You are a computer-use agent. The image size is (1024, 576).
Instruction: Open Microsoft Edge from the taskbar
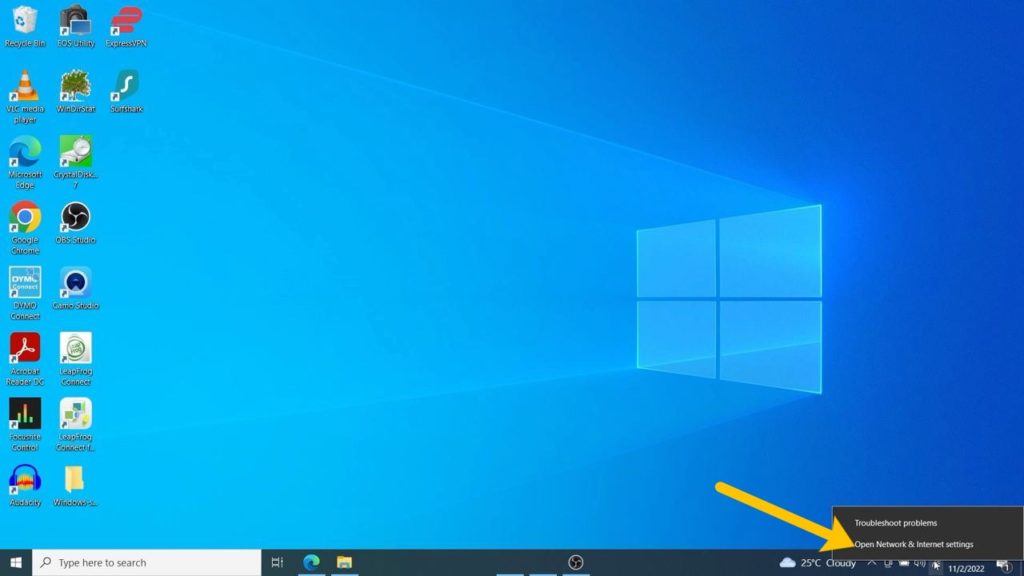tap(312, 562)
